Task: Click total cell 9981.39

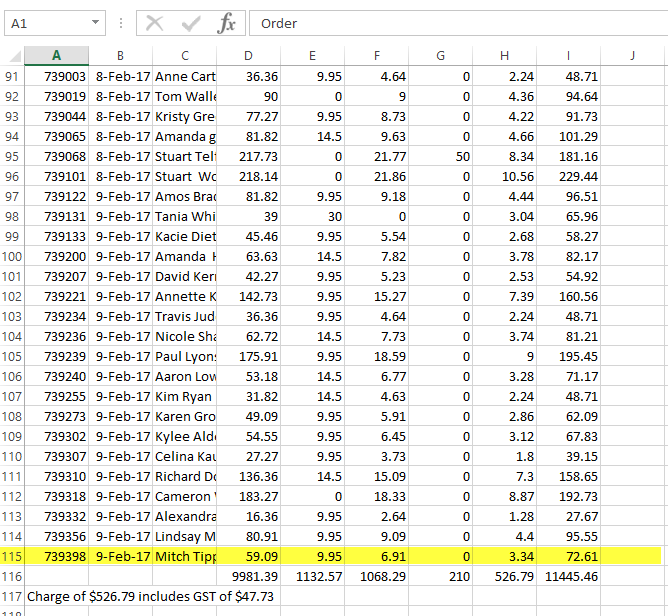Action: tap(248, 576)
